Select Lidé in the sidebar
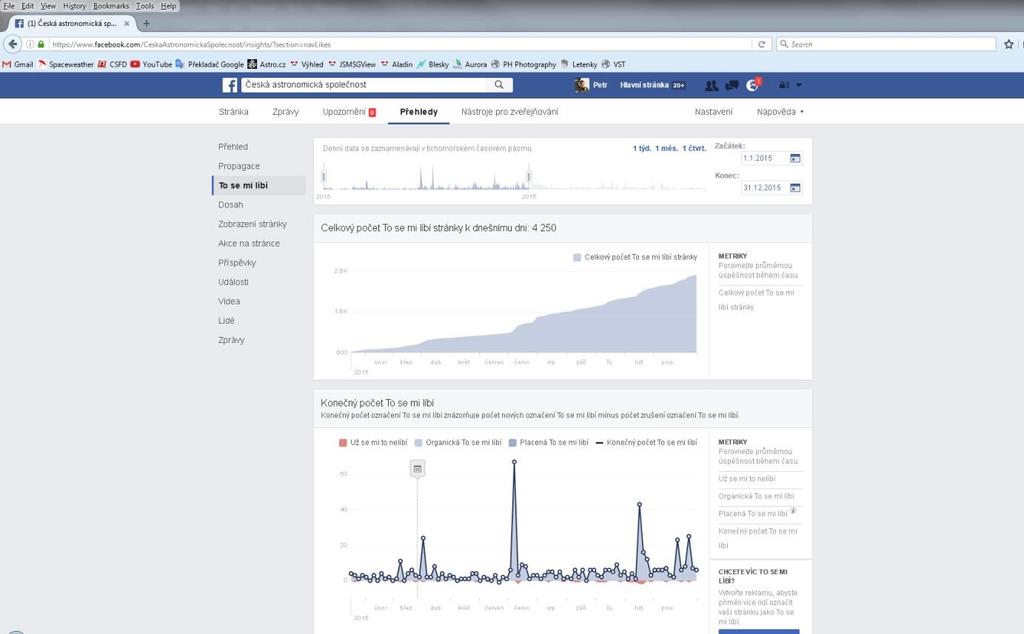The height and width of the screenshot is (634, 1024). 226,321
